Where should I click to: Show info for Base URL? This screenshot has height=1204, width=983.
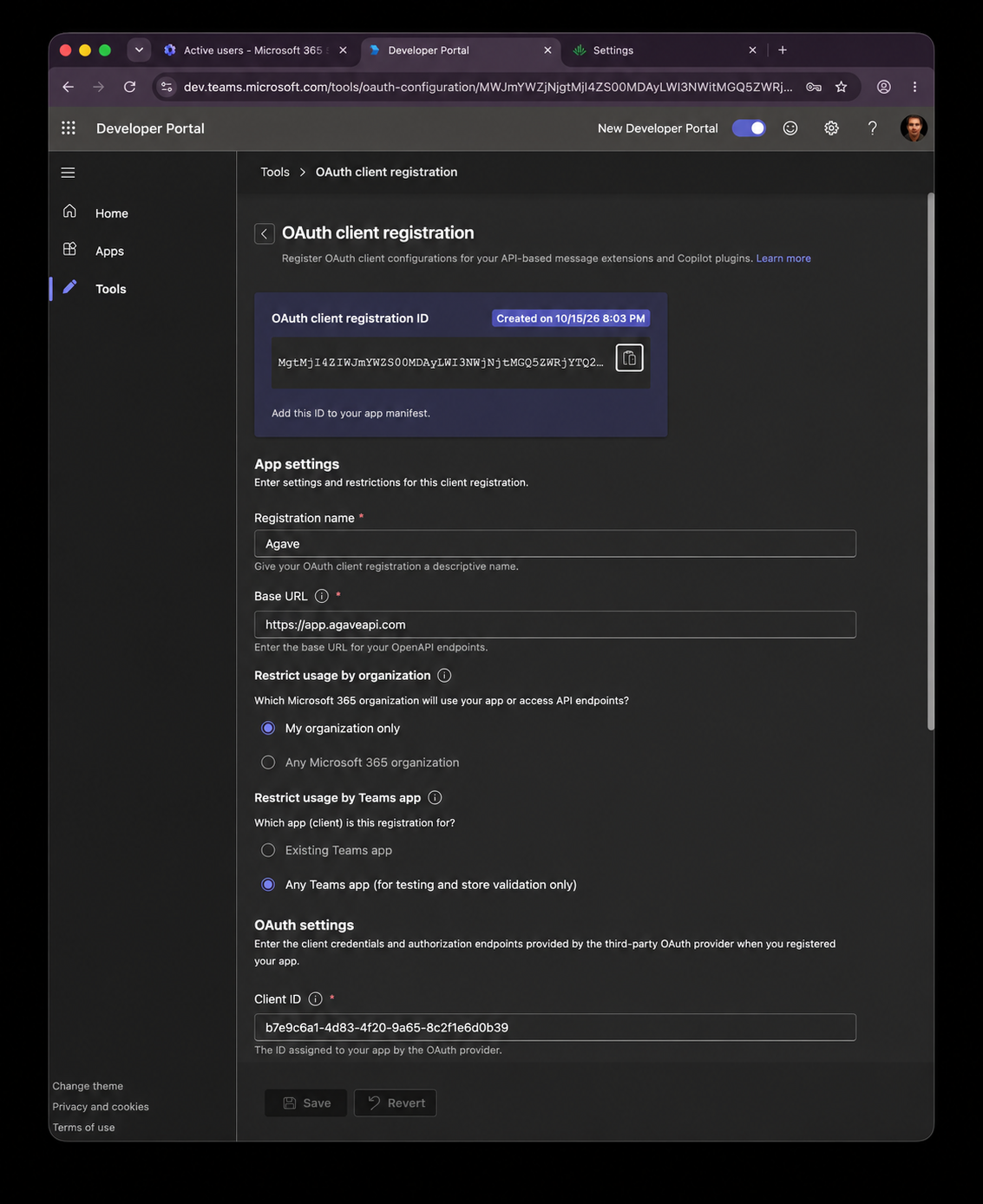322,596
